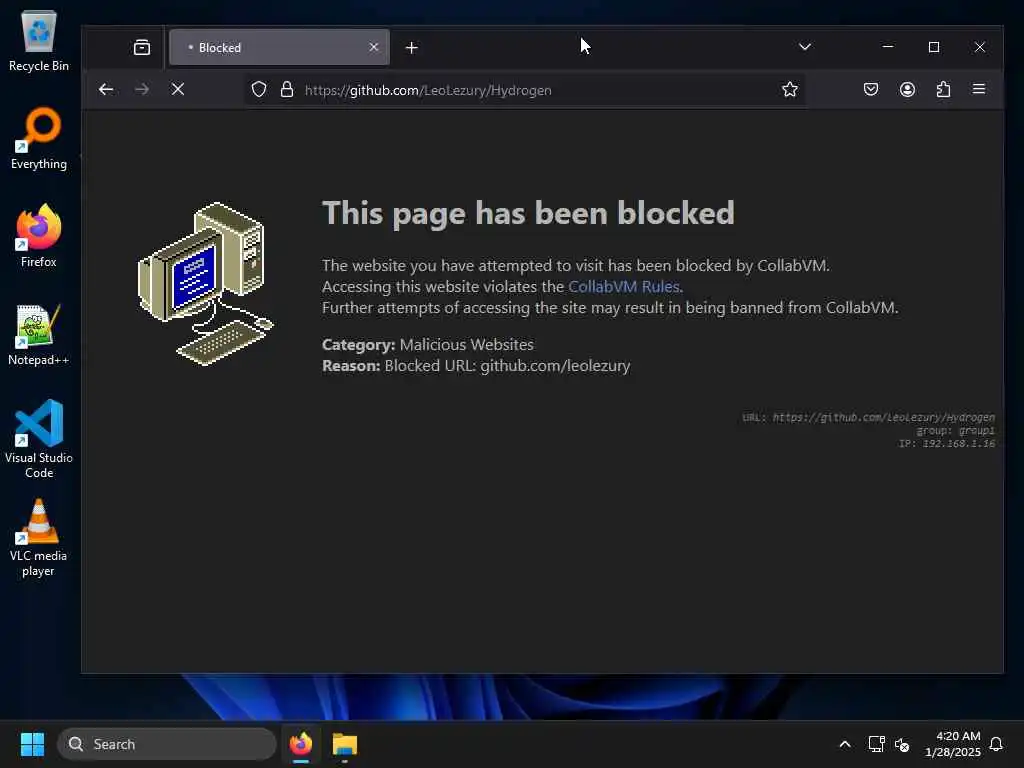Go back one page in Firefox
The width and height of the screenshot is (1024, 768).
106,89
